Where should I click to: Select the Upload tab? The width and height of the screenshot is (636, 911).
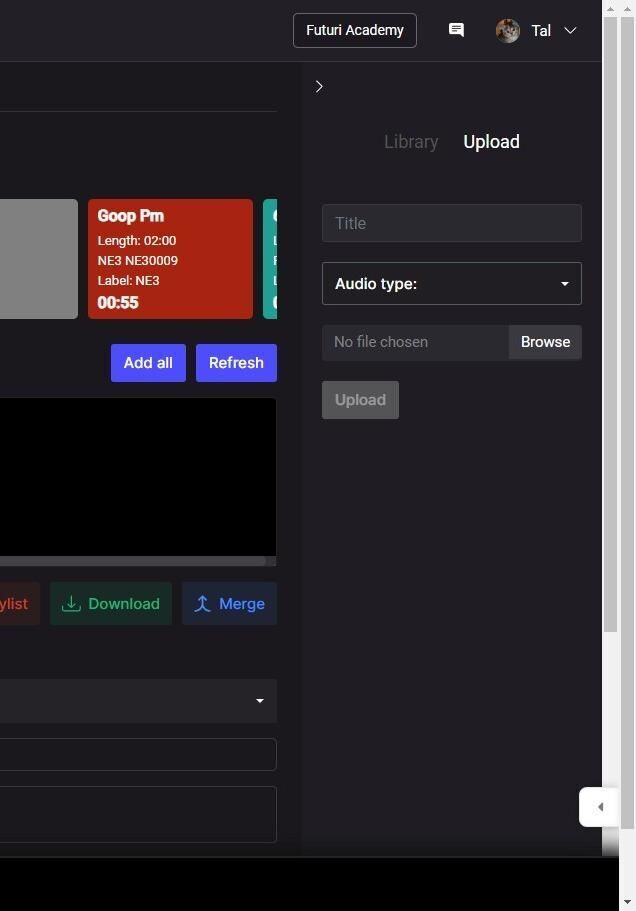click(x=491, y=142)
